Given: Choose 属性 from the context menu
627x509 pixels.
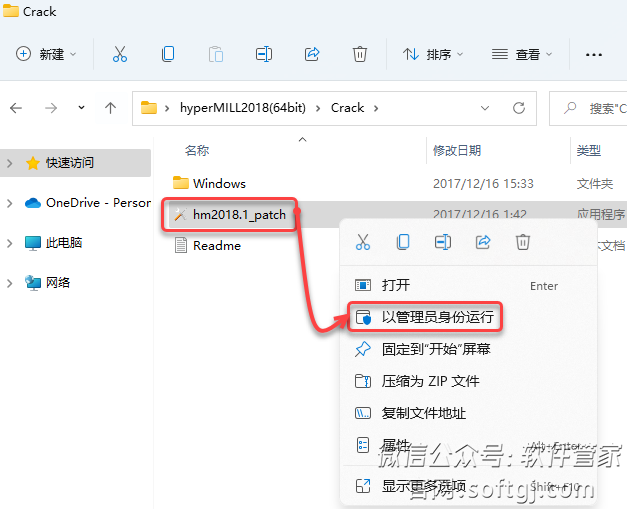Looking at the screenshot, I should tap(468, 445).
